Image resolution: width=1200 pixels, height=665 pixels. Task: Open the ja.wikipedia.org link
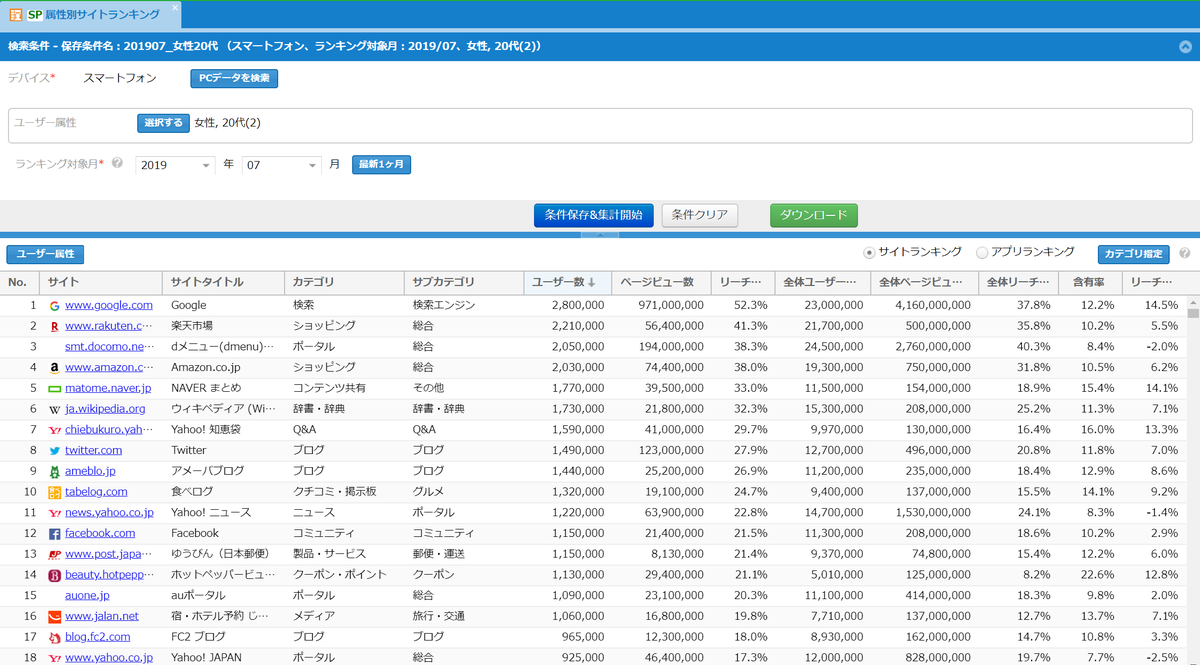pyautogui.click(x=105, y=409)
